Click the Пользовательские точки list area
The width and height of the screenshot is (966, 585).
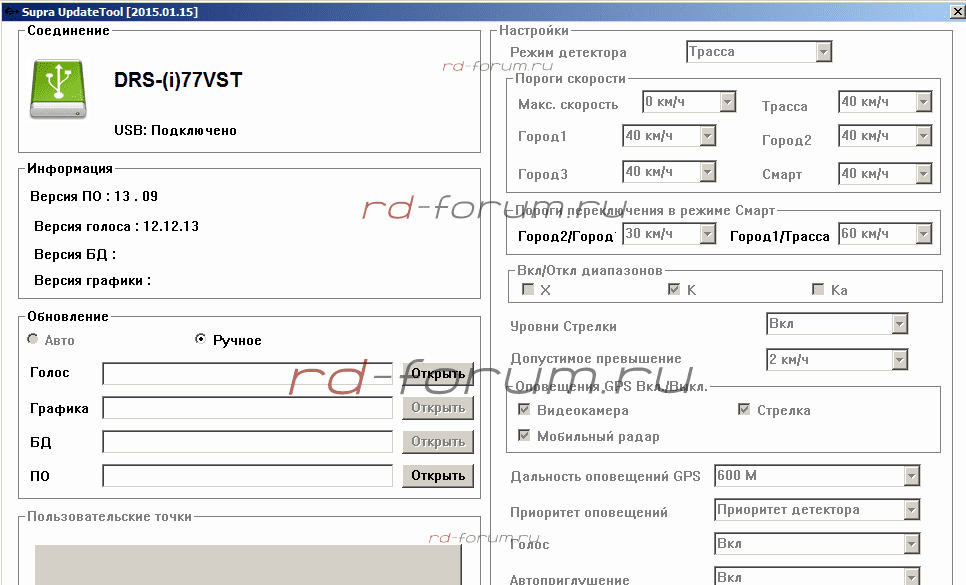pos(248,565)
